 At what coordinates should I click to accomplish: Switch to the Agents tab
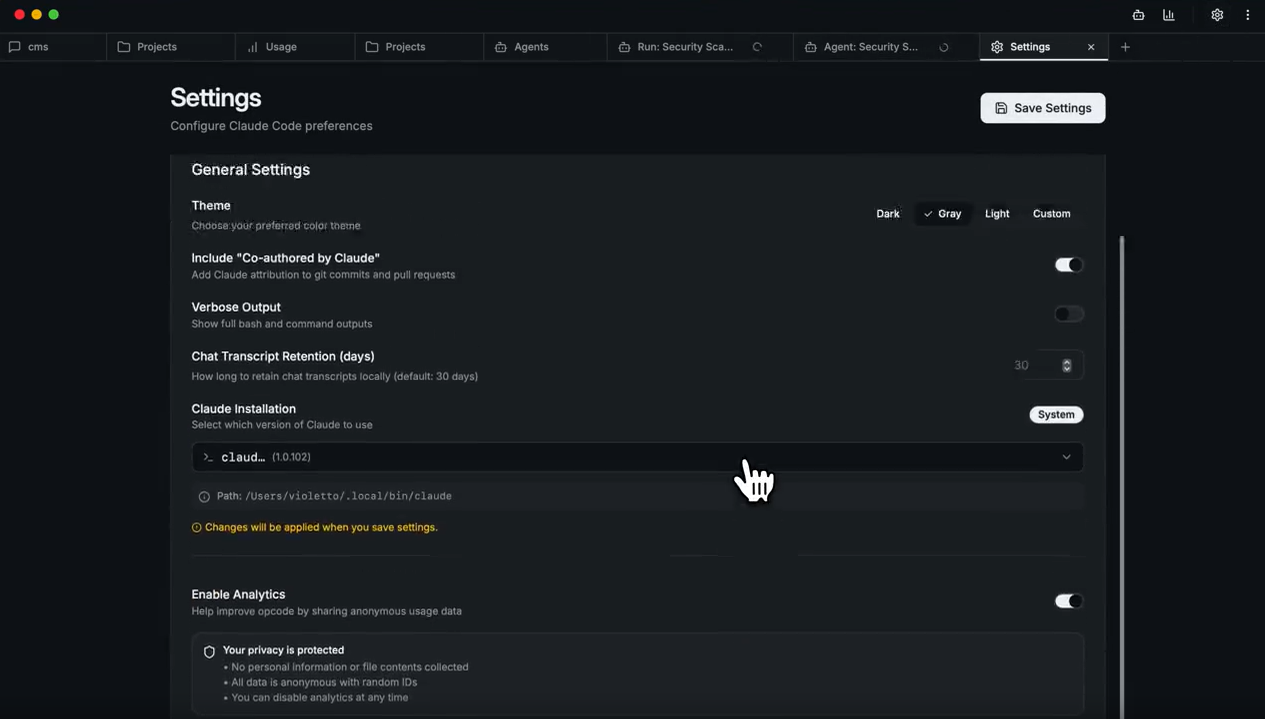coord(545,47)
